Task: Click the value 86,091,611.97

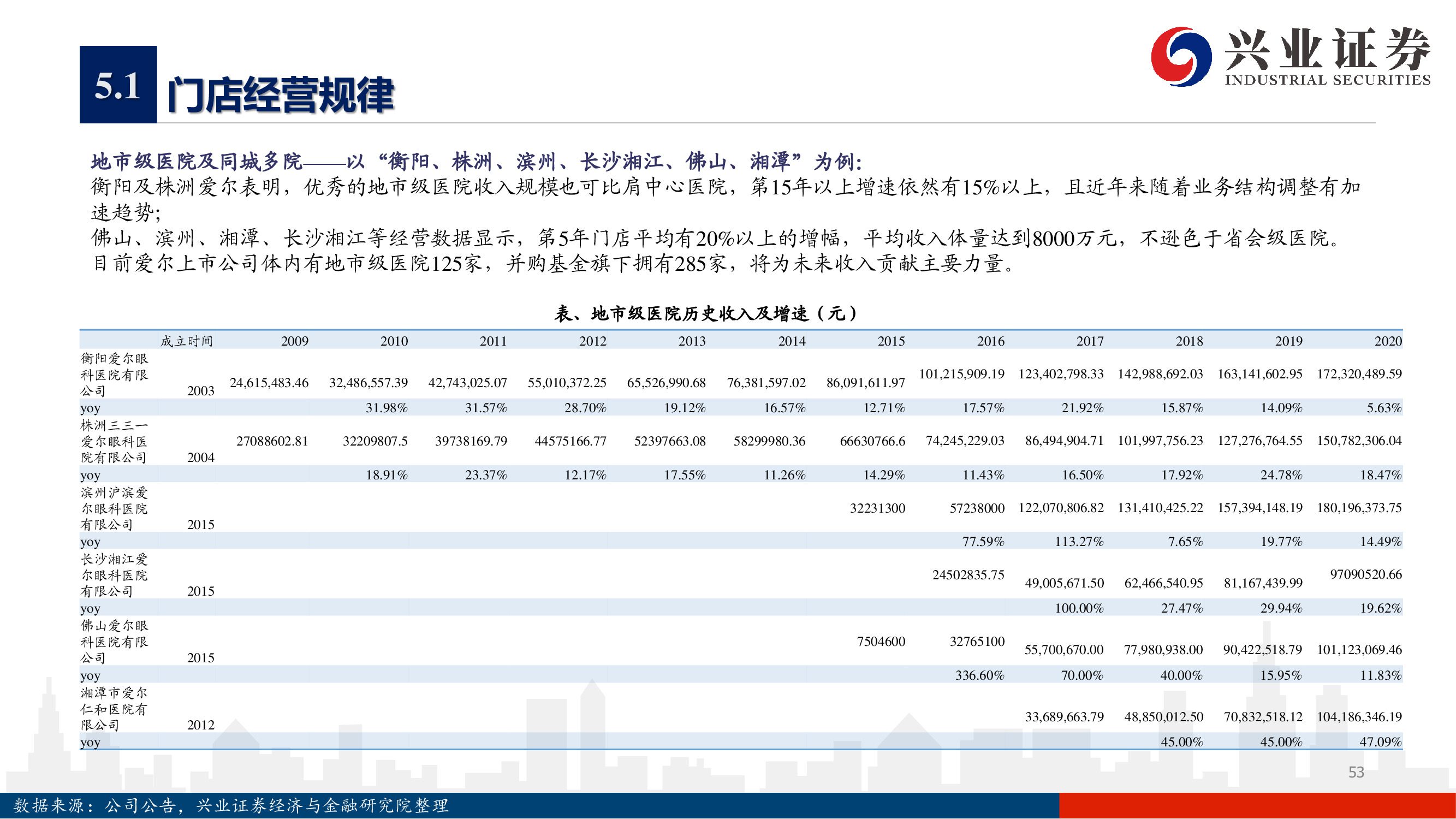Action: click(x=866, y=383)
